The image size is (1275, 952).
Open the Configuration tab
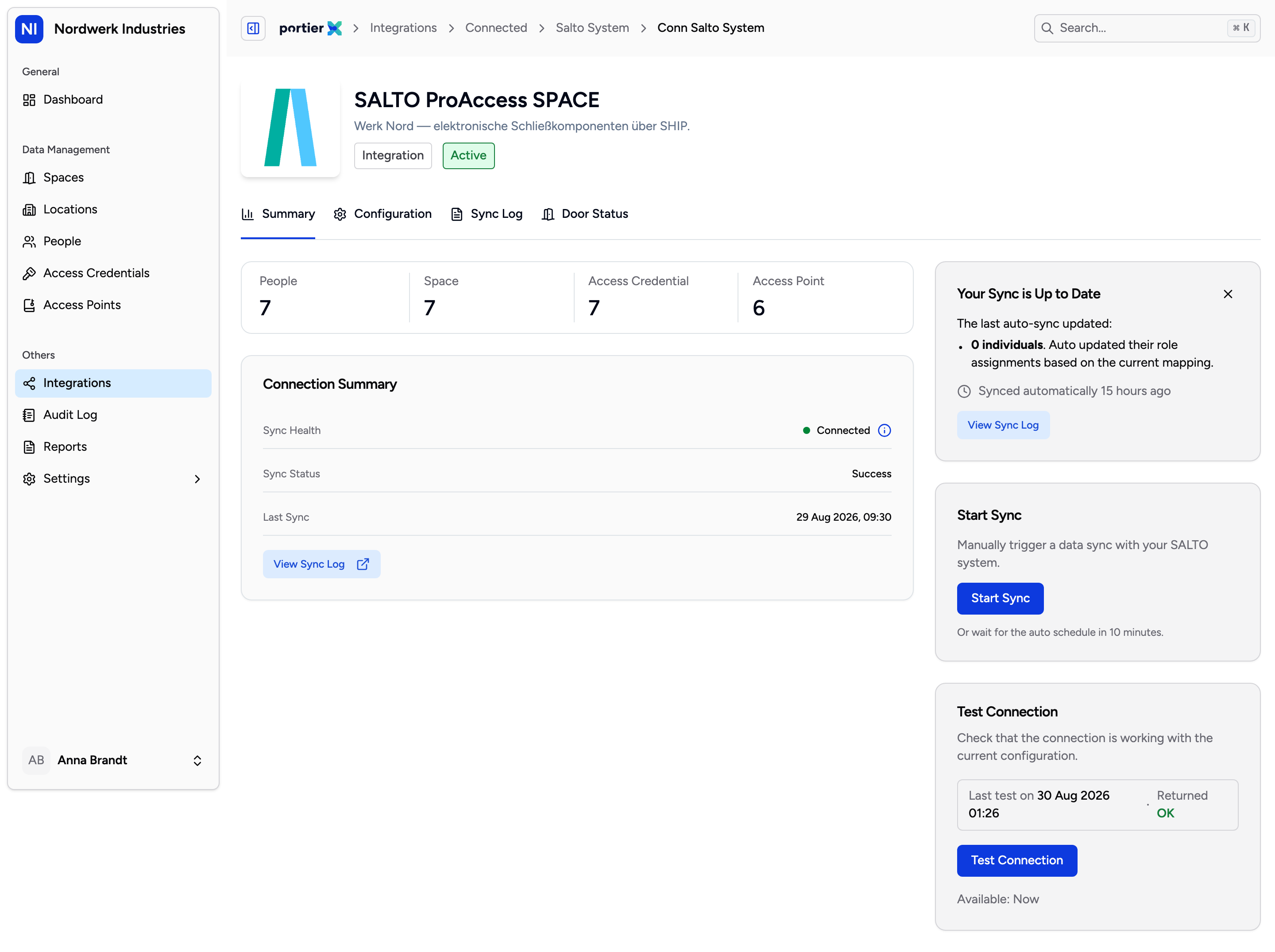tap(382, 214)
